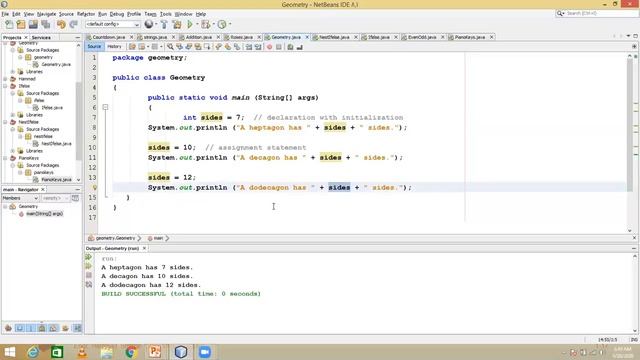
Task: Click the Build Project hammer icon
Action: tap(164, 24)
